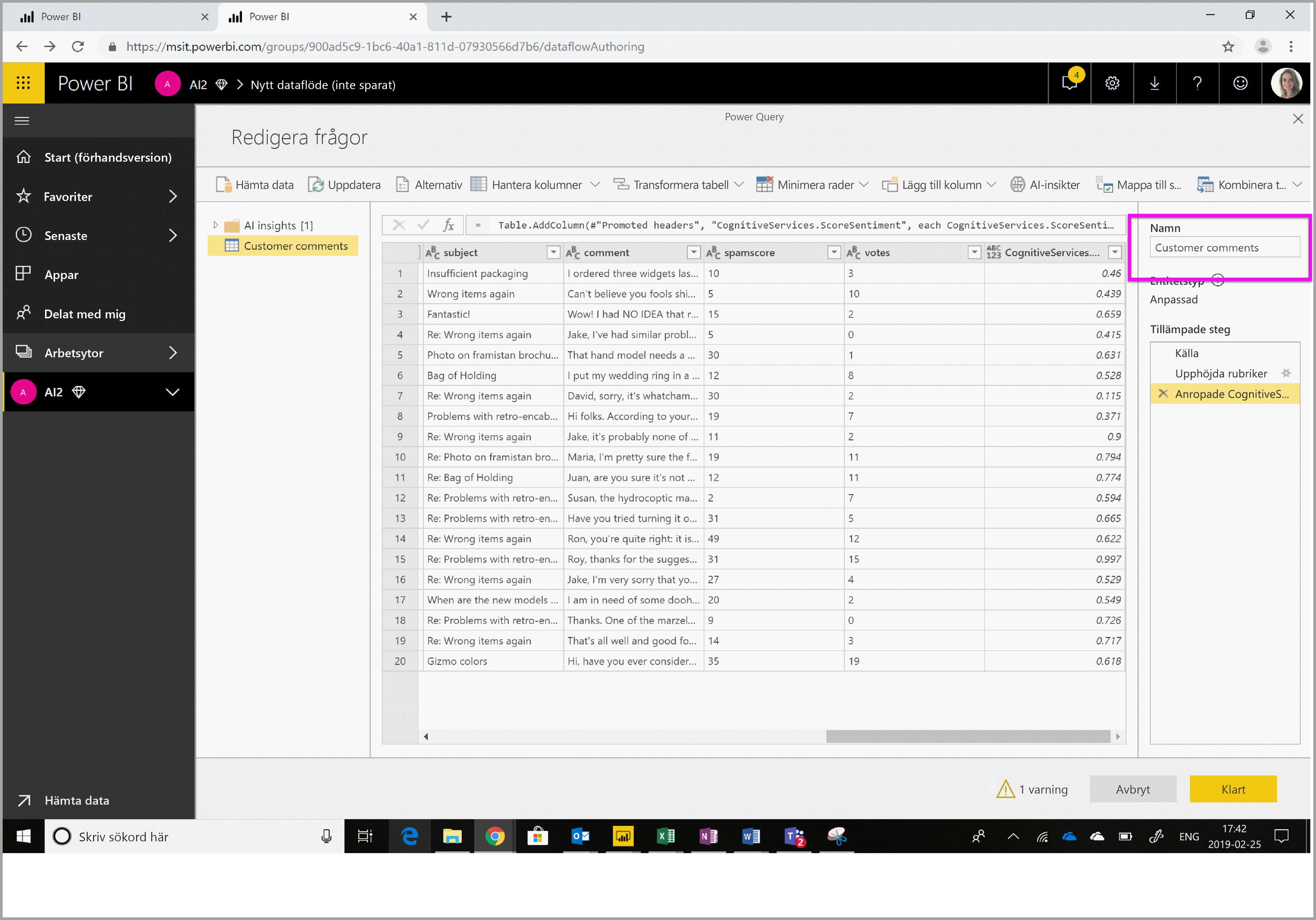This screenshot has width=1316, height=920.
Task: Select the Customer comments query
Action: tap(283, 246)
